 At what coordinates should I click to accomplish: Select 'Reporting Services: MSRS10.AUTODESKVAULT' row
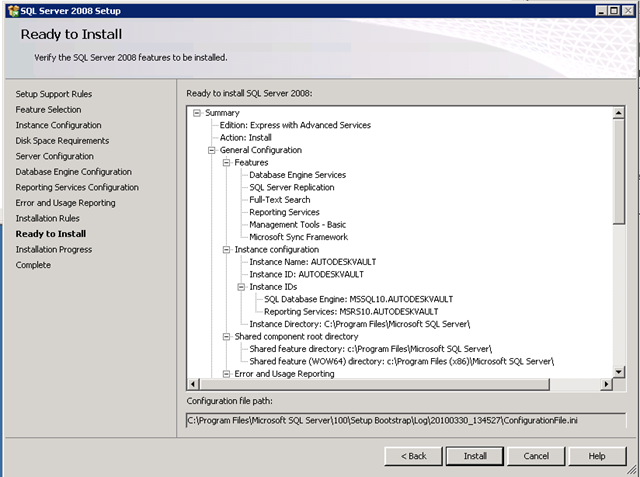point(351,312)
